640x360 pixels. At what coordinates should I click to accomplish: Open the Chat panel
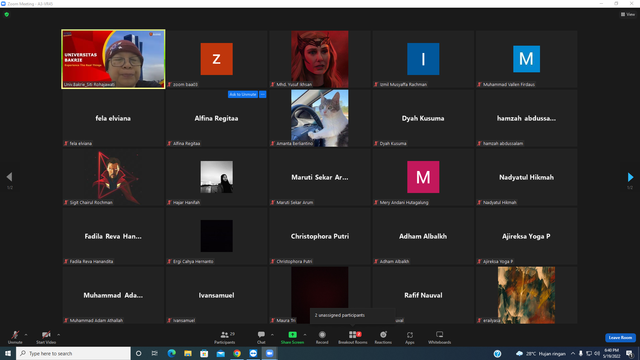pyautogui.click(x=261, y=337)
